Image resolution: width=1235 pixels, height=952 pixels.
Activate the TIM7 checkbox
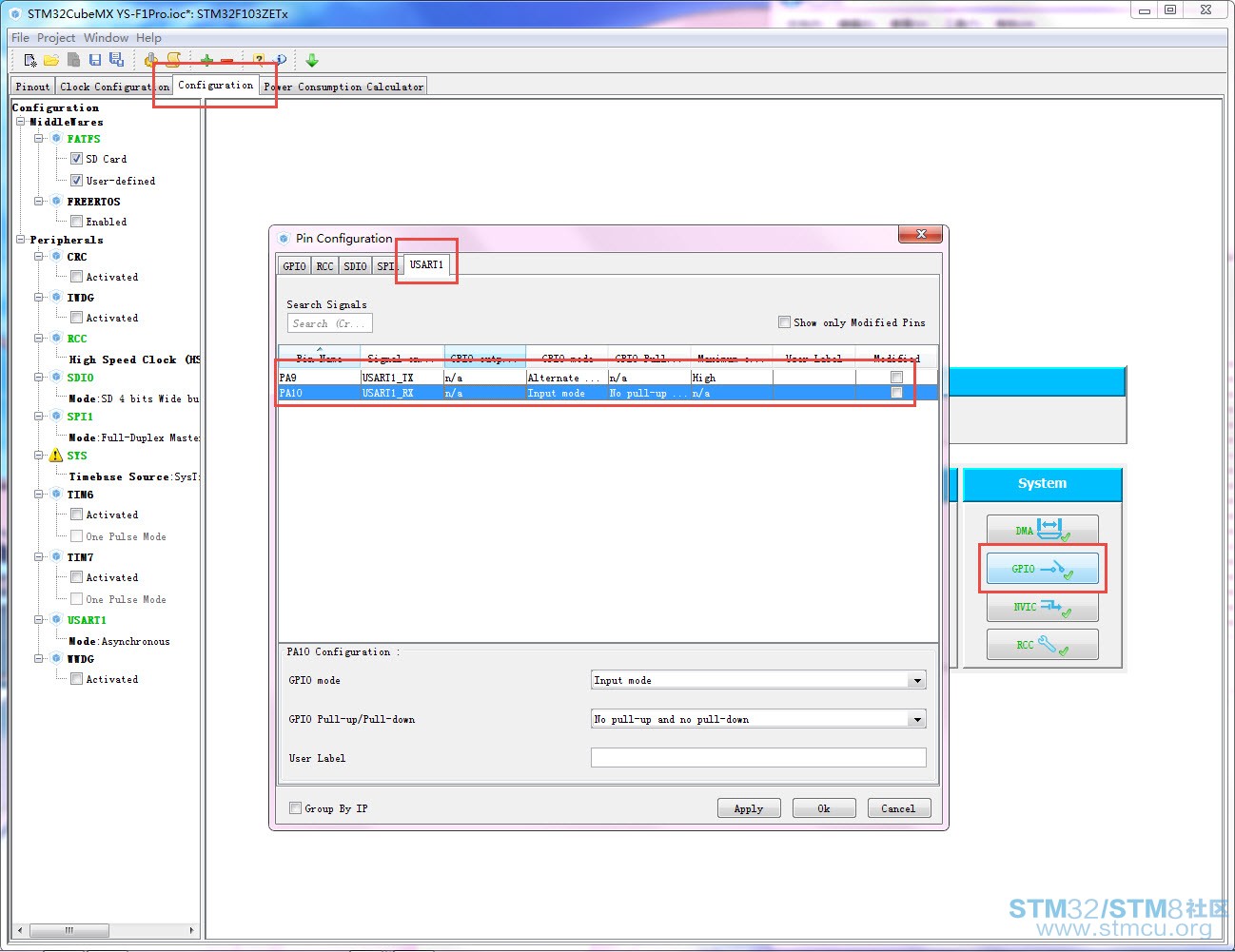click(x=76, y=577)
